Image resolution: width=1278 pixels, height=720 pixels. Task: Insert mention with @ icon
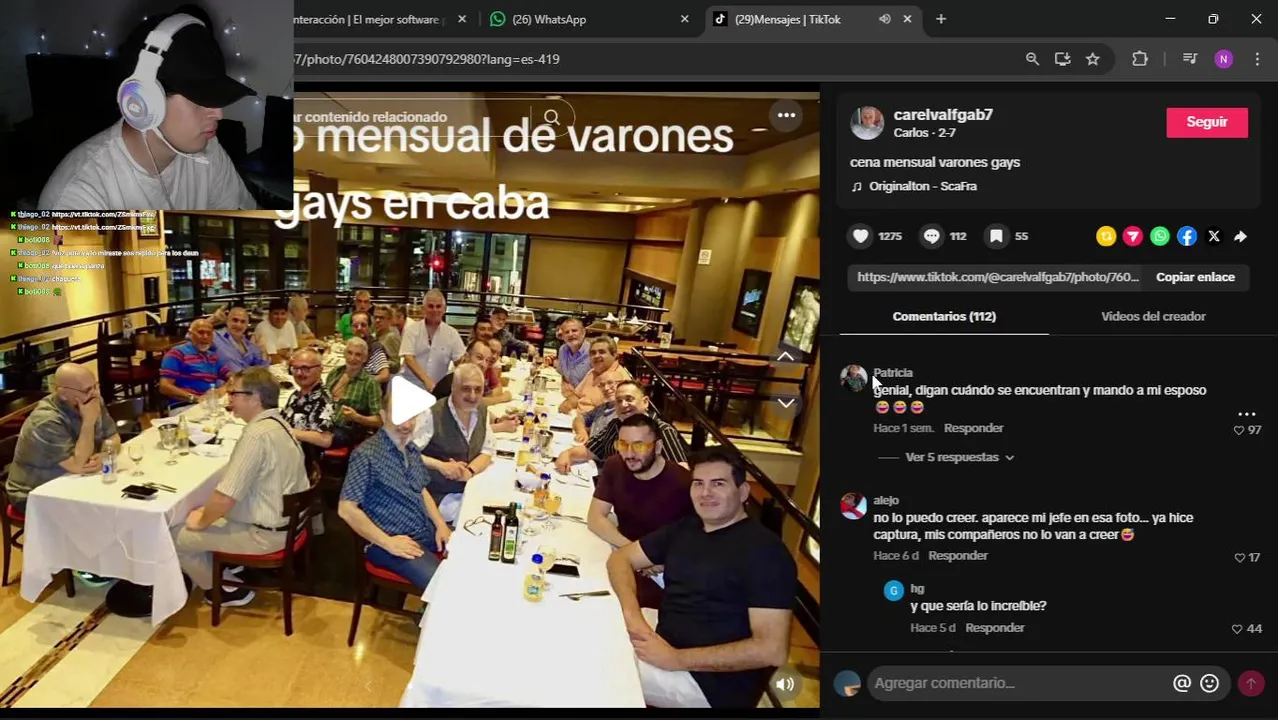pos(1182,683)
